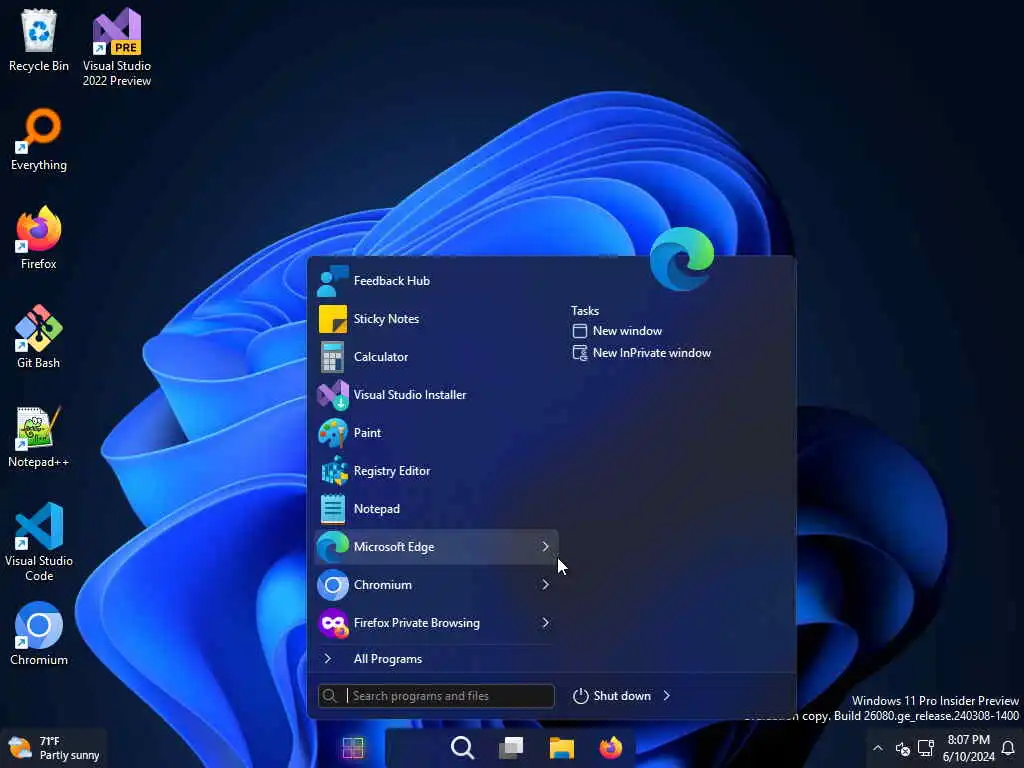Viewport: 1024px width, 768px height.
Task: Select Chromium in the start menu list
Action: point(436,584)
